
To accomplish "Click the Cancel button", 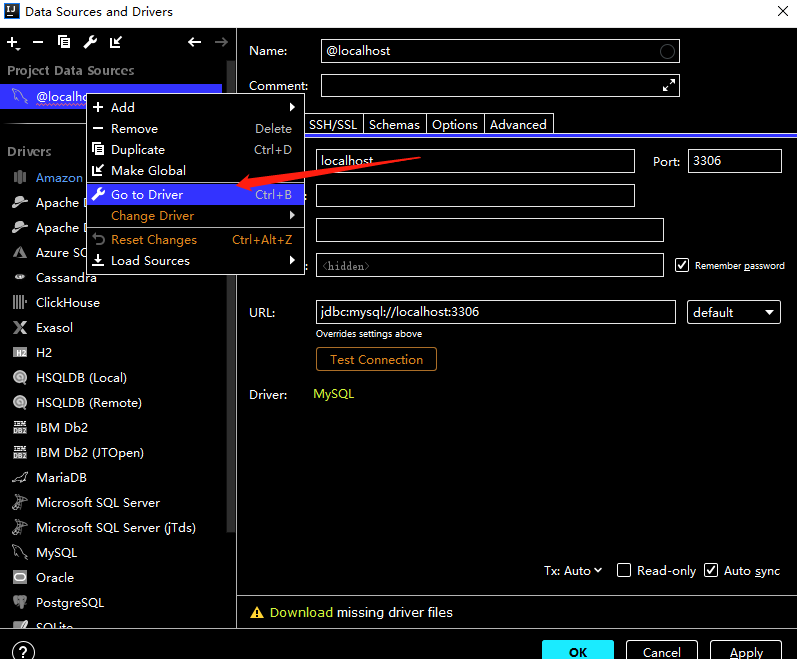I will coord(661,651).
